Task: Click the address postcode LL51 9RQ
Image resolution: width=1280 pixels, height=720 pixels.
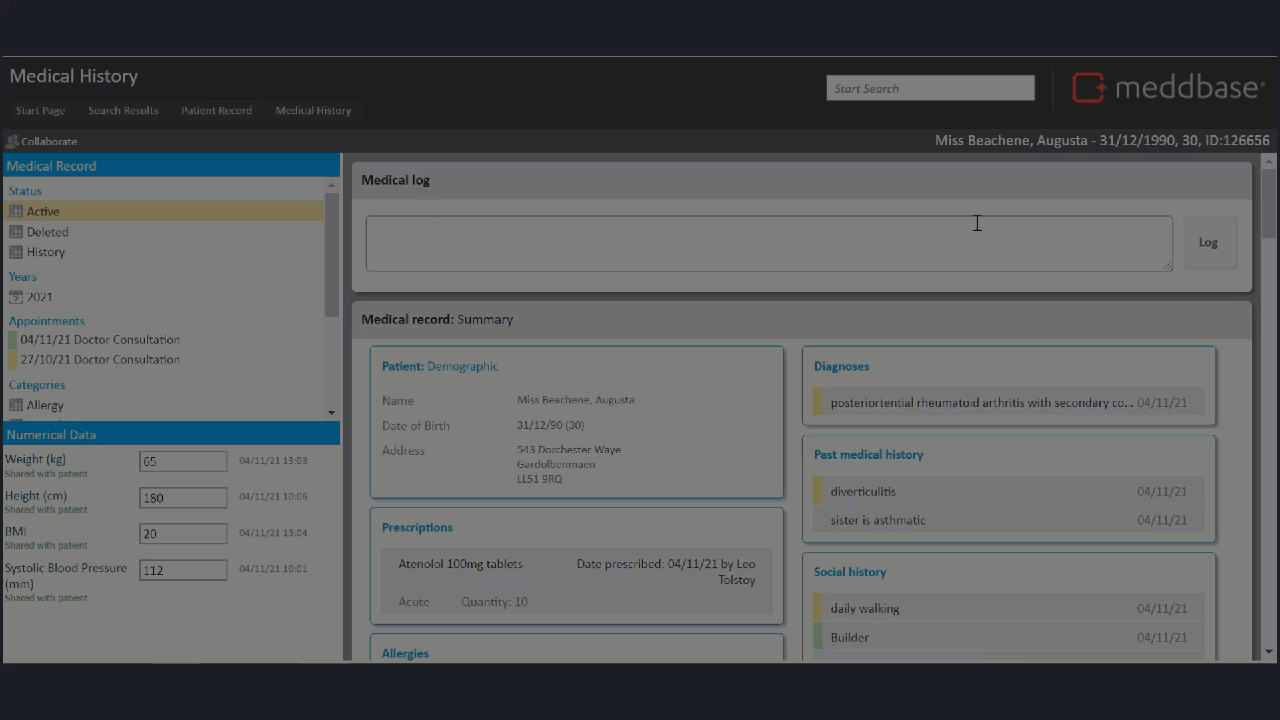Action: coord(539,479)
